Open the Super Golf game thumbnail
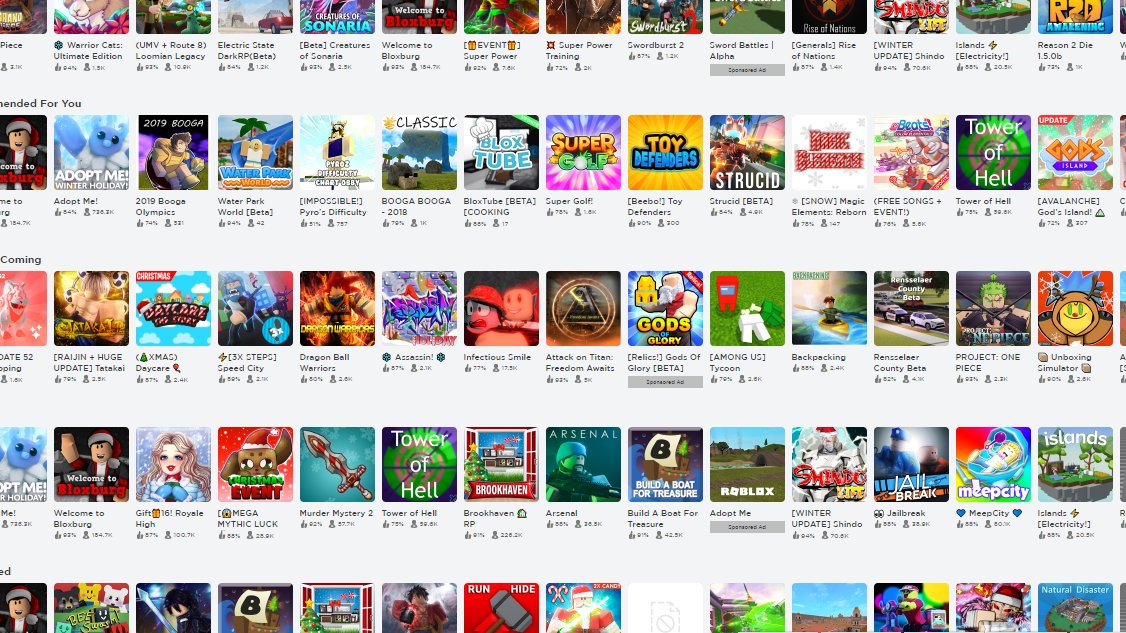1126x633 pixels. coord(583,152)
